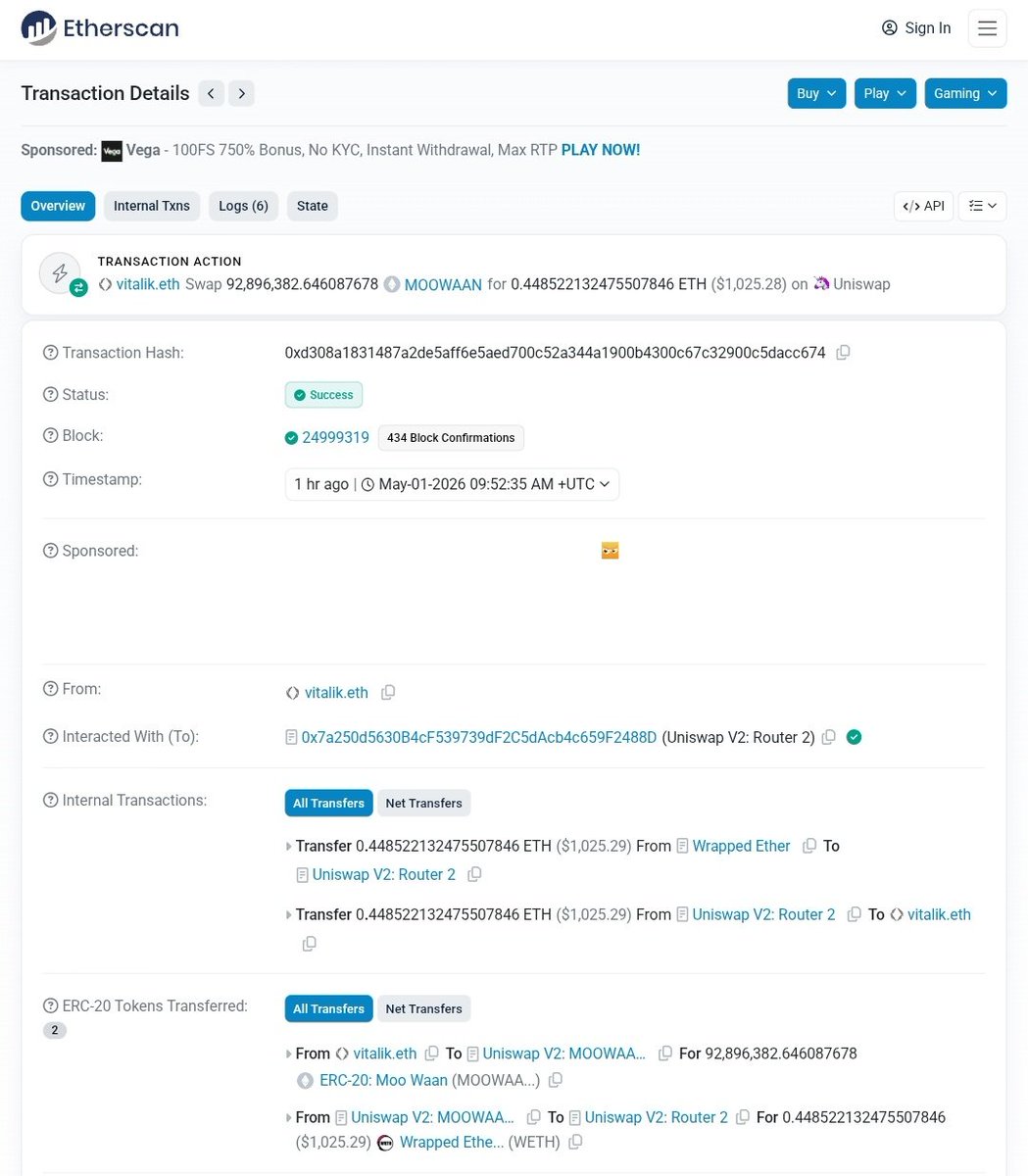Open vitalik.eth in the From row

pos(336,693)
